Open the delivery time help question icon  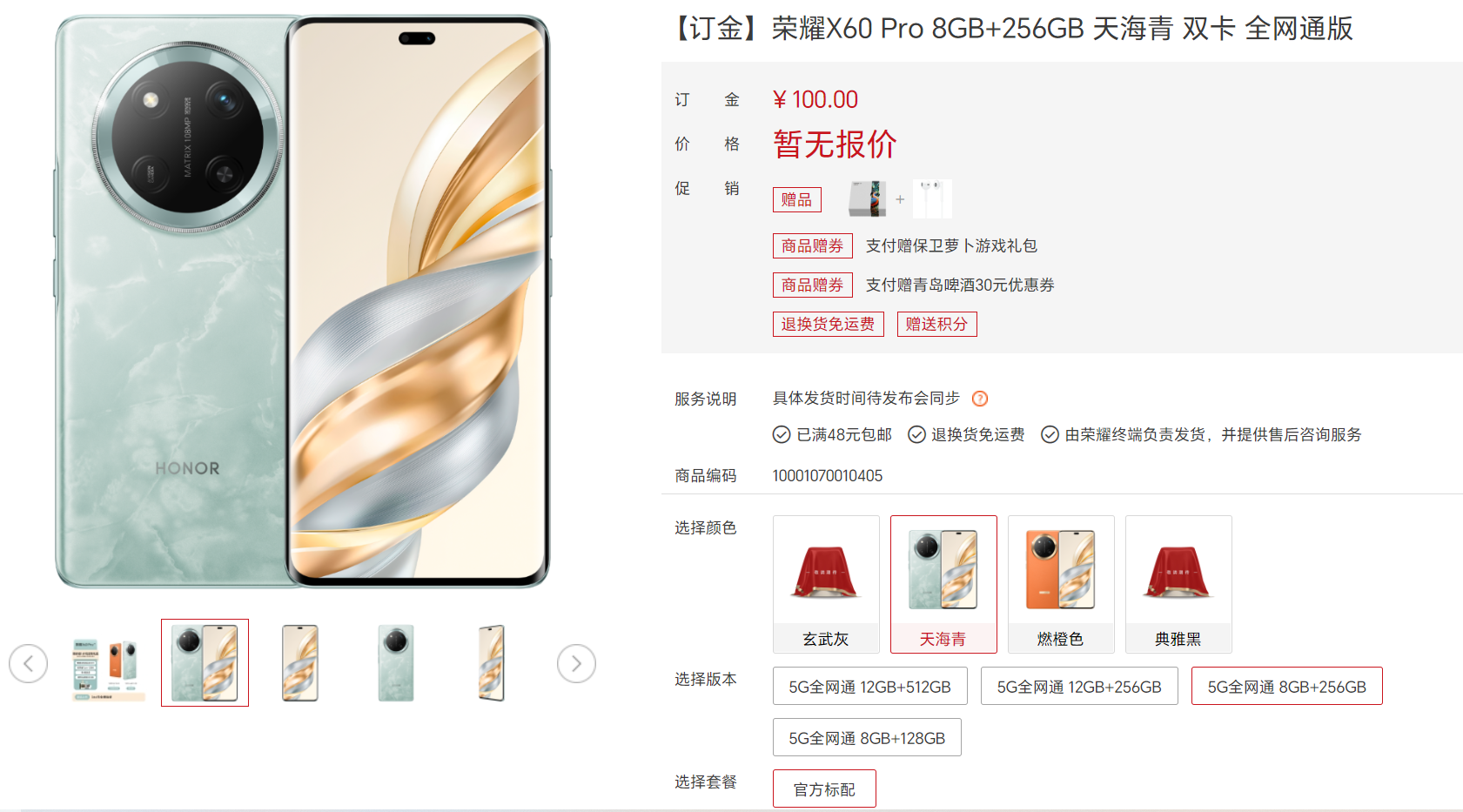click(980, 399)
